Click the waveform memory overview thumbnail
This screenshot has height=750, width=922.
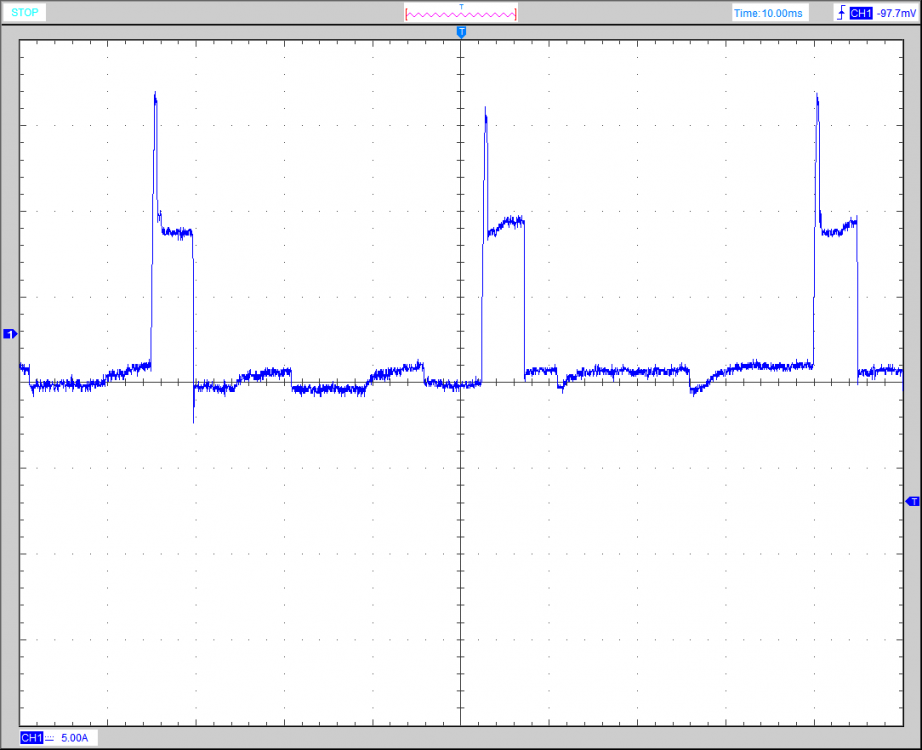pyautogui.click(x=461, y=14)
